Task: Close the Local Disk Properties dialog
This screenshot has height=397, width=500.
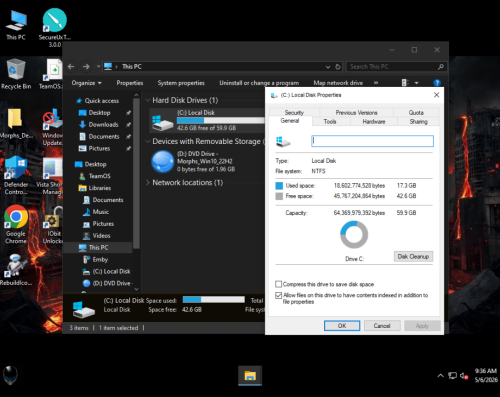Action: click(436, 95)
